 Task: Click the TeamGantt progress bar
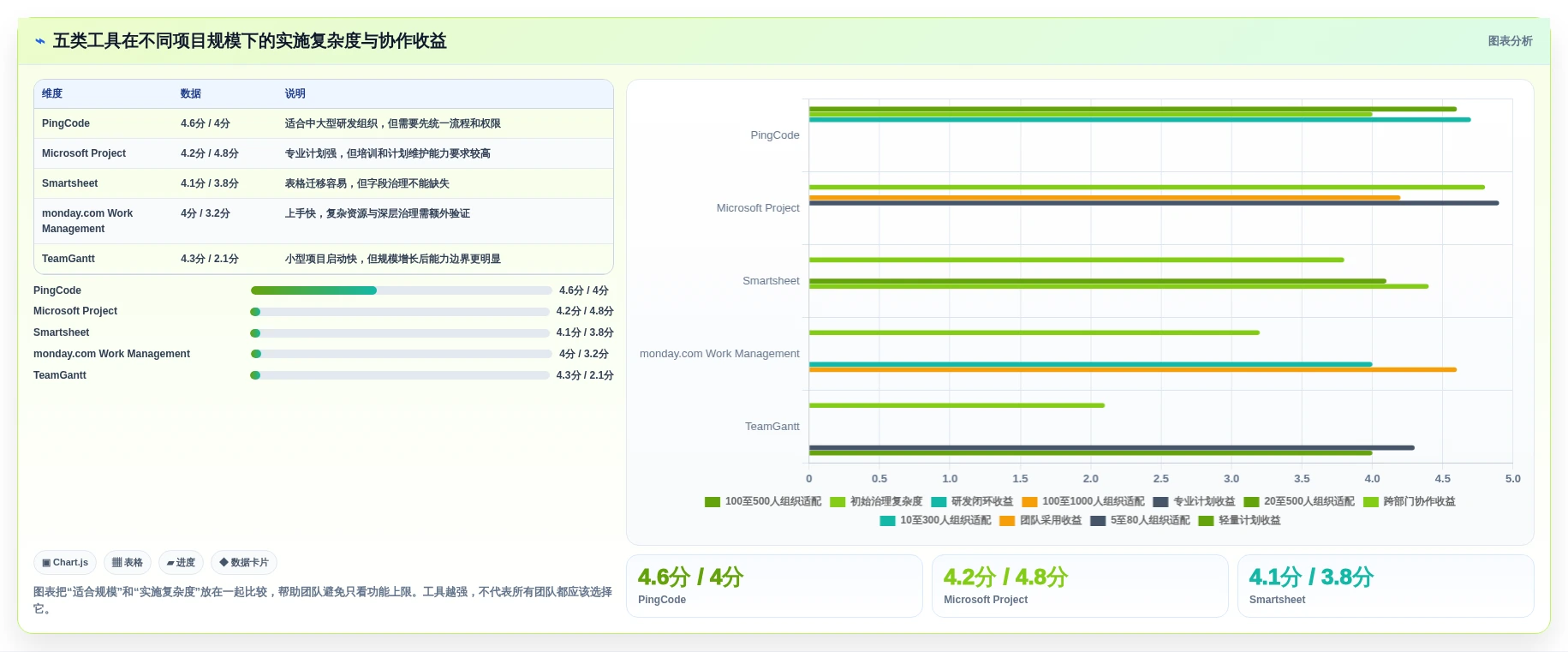(400, 375)
